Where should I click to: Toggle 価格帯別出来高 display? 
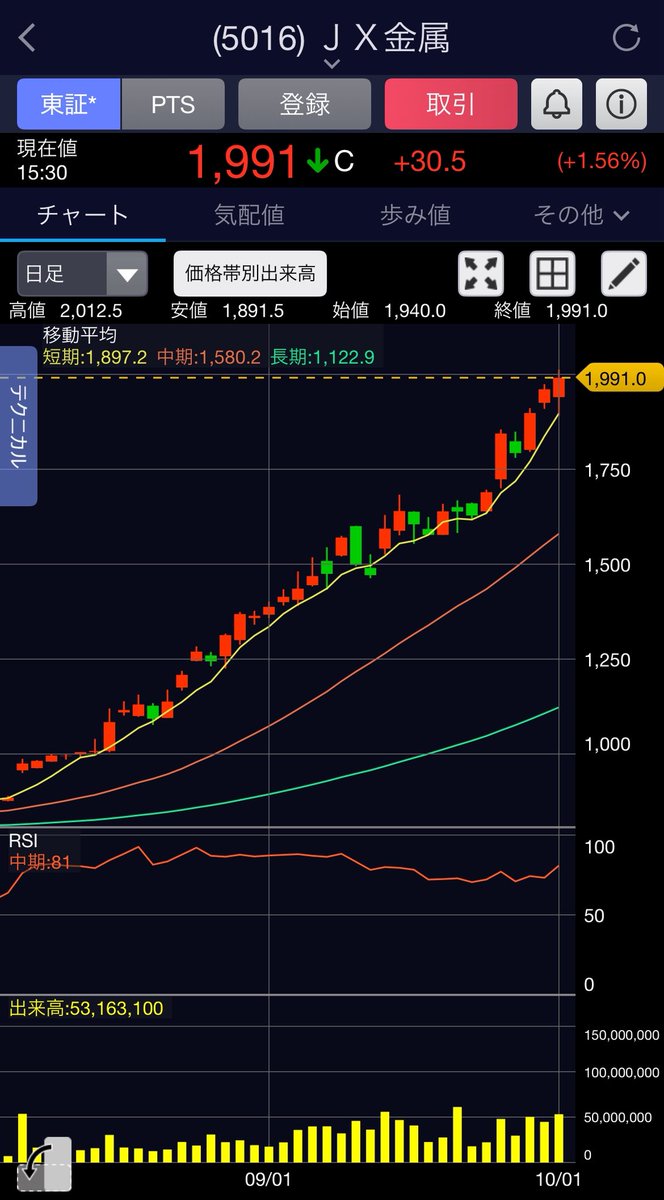(x=250, y=274)
